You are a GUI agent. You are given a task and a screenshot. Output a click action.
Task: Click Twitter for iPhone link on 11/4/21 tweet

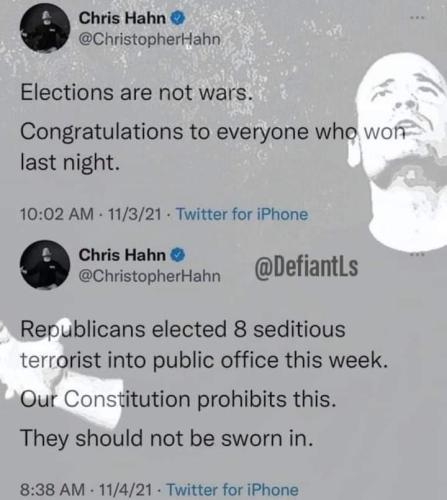(x=232, y=490)
